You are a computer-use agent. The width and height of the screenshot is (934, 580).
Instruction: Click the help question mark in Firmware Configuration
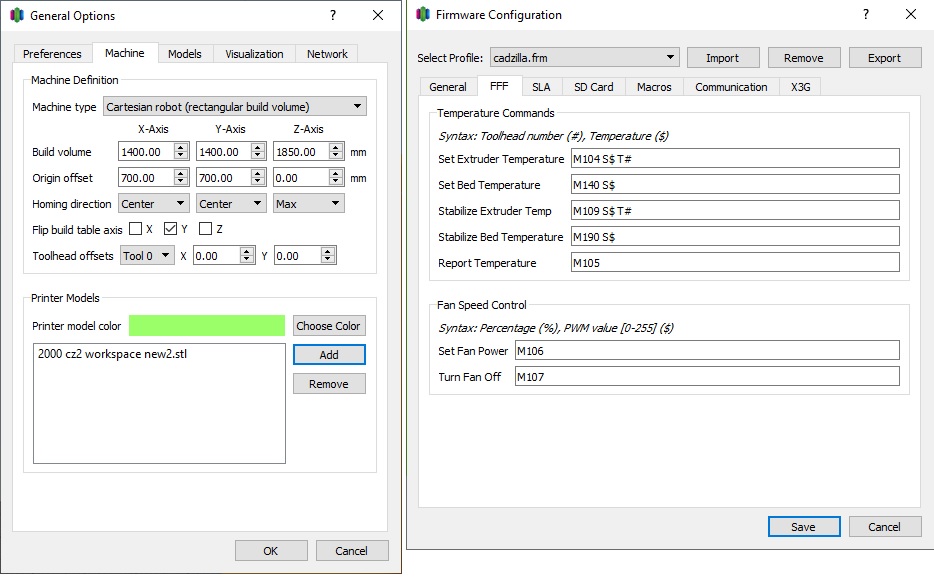865,15
